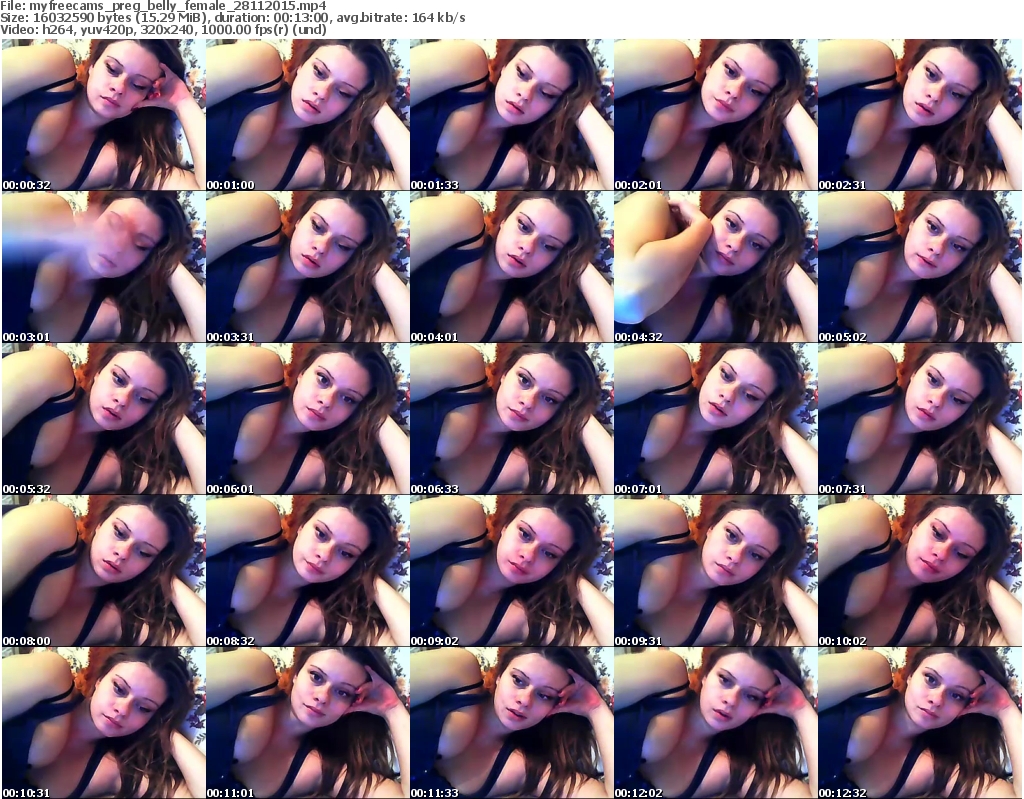Choose the frame stamped 00:03:31
The width and height of the screenshot is (1024, 799).
(308, 267)
